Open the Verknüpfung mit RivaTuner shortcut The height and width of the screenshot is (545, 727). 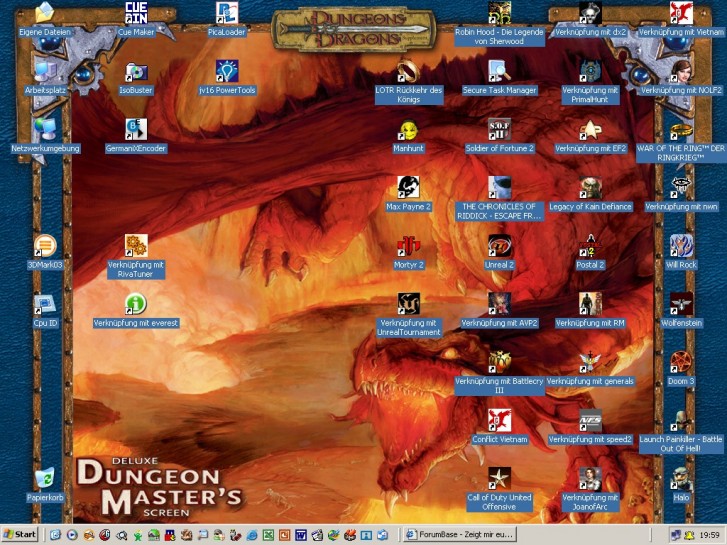[136, 246]
